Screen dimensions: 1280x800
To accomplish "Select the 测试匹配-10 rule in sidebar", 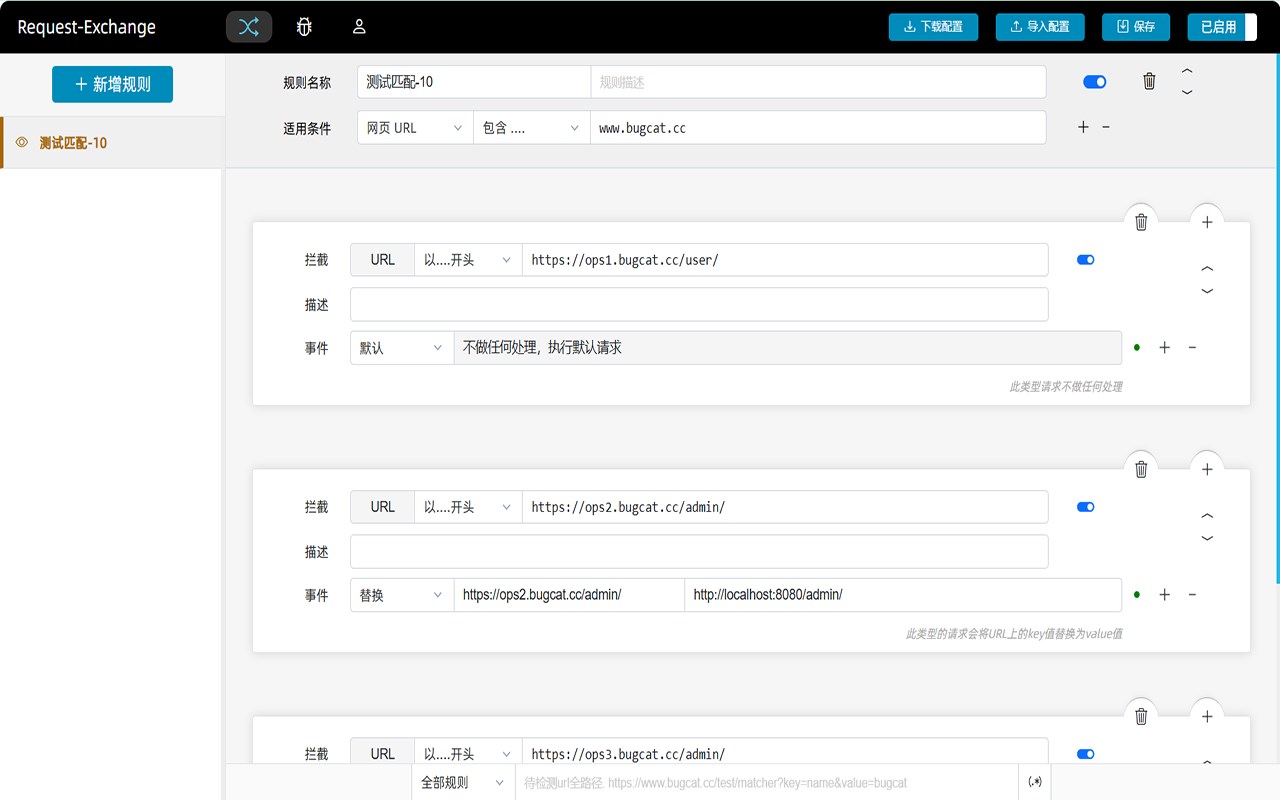I will pyautogui.click(x=111, y=143).
